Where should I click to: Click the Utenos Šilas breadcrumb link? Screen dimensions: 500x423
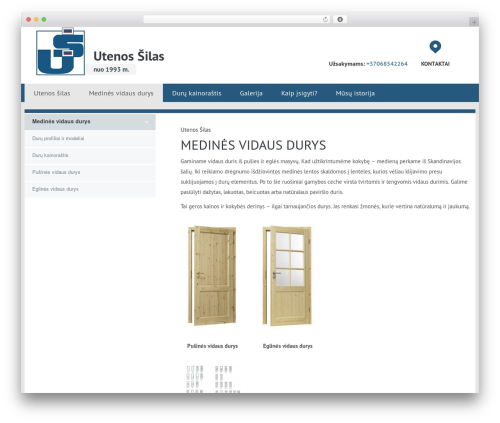(196, 130)
